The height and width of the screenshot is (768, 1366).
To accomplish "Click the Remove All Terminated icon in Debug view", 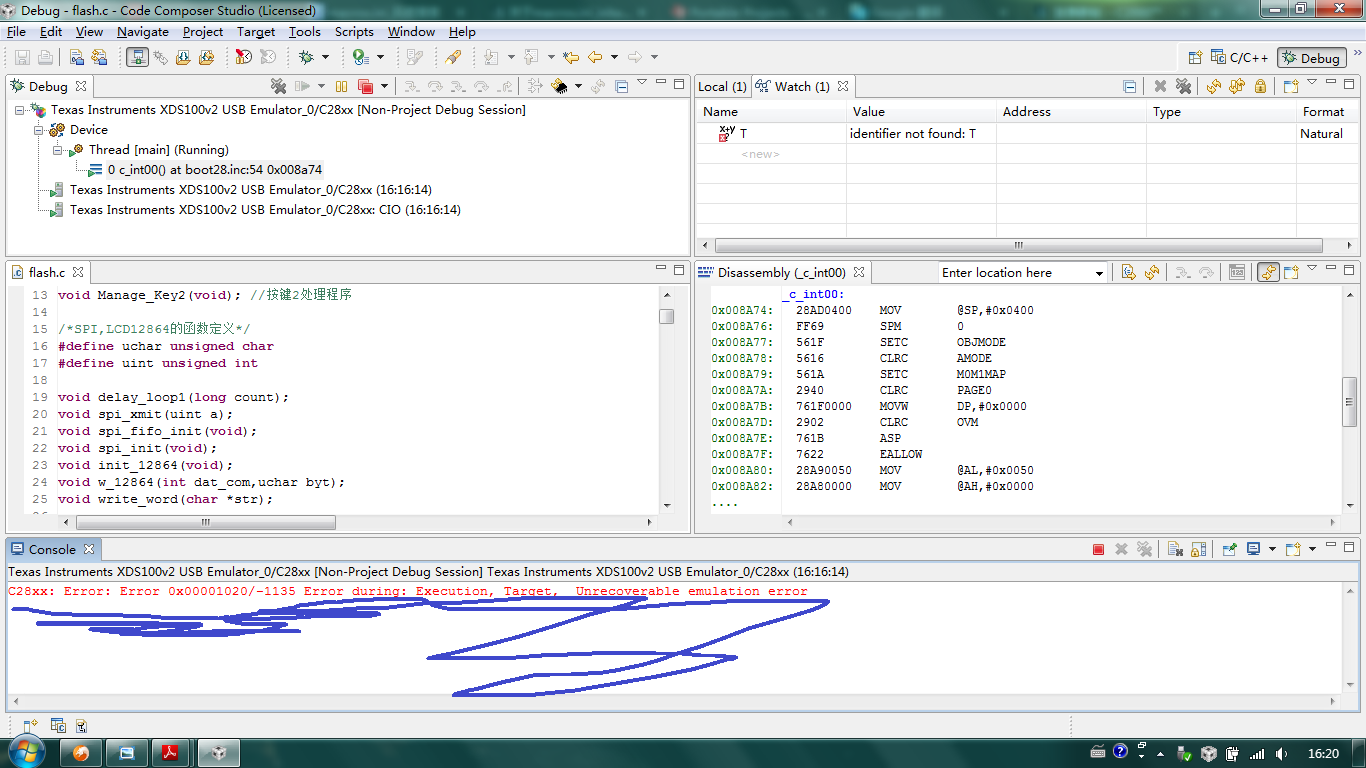I will click(x=279, y=86).
